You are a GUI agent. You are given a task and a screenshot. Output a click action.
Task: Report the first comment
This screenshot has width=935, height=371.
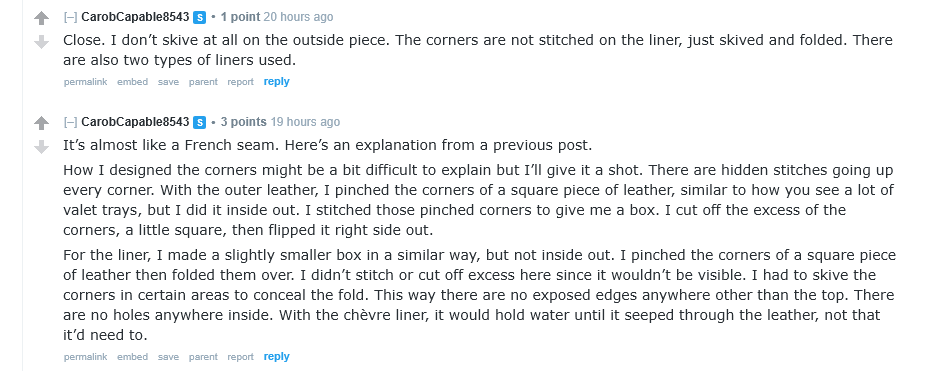(x=240, y=82)
